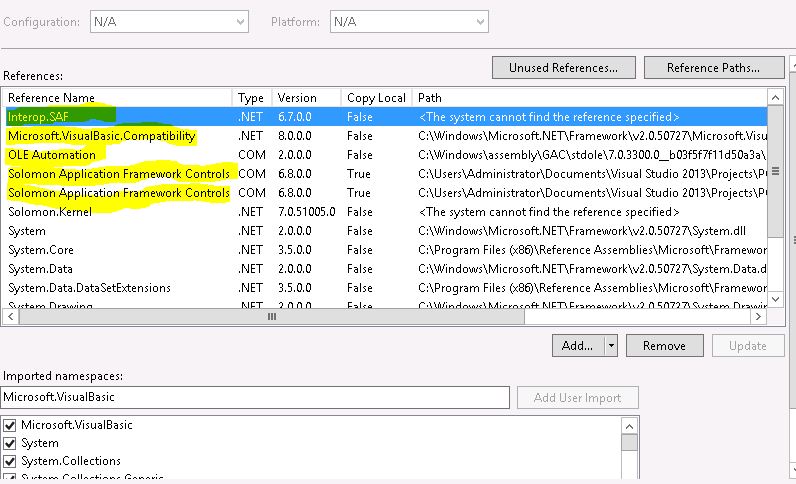Click the namespaces list scrollbar thumb
Screen dimensions: 796x484
coord(629,442)
